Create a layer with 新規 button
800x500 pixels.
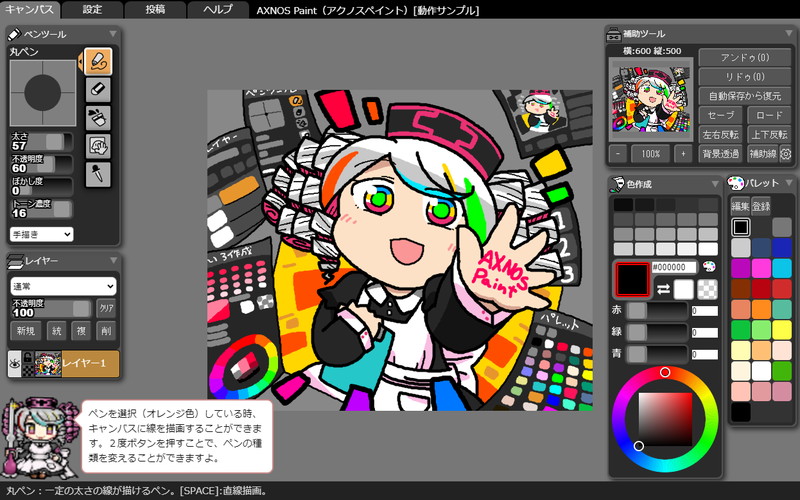point(26,331)
